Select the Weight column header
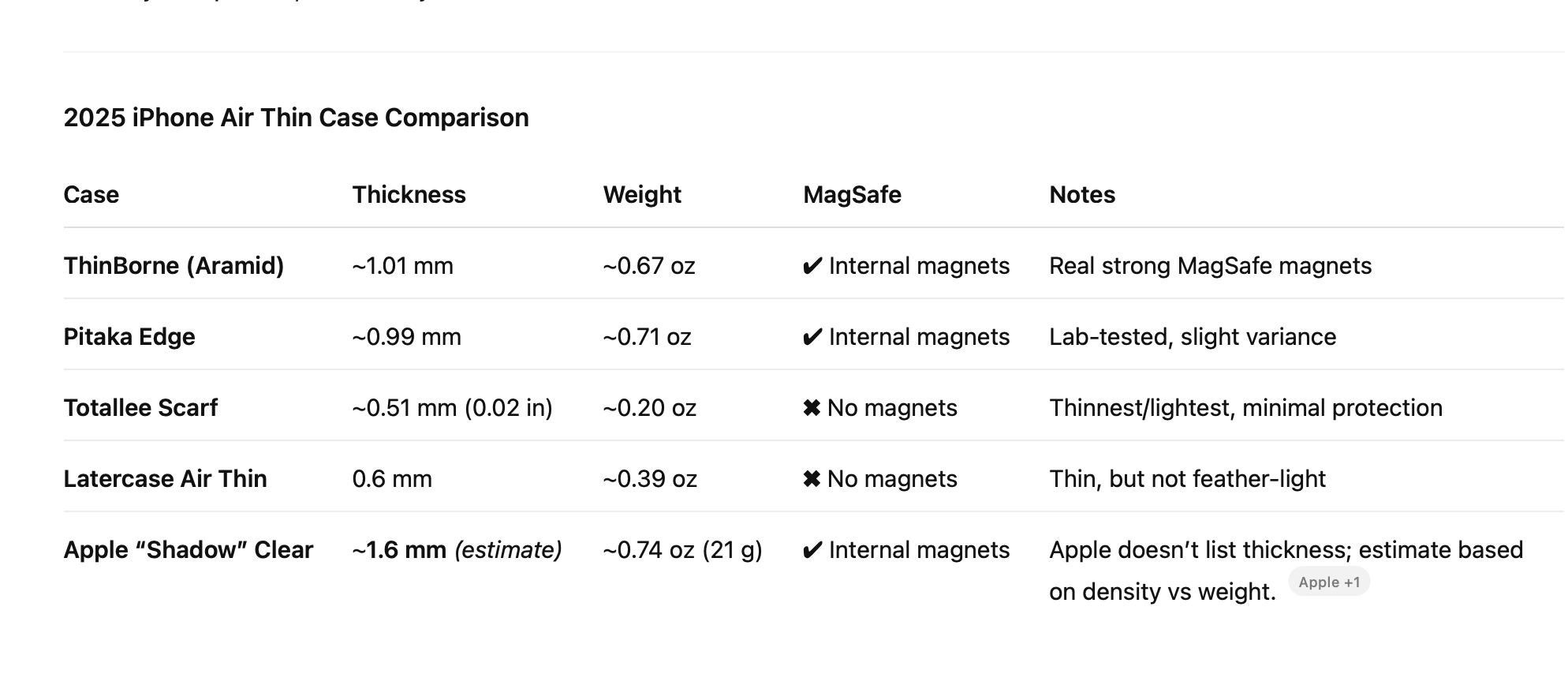This screenshot has width=1568, height=674. pyautogui.click(x=642, y=195)
